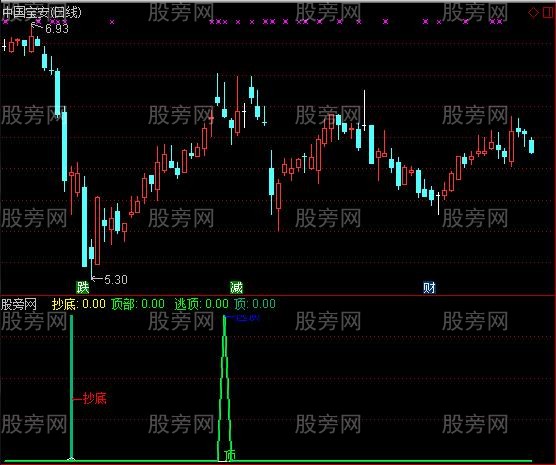Image resolution: width=556 pixels, height=465 pixels.
Task: Click the blue label at indicator peak
Action: point(248,318)
